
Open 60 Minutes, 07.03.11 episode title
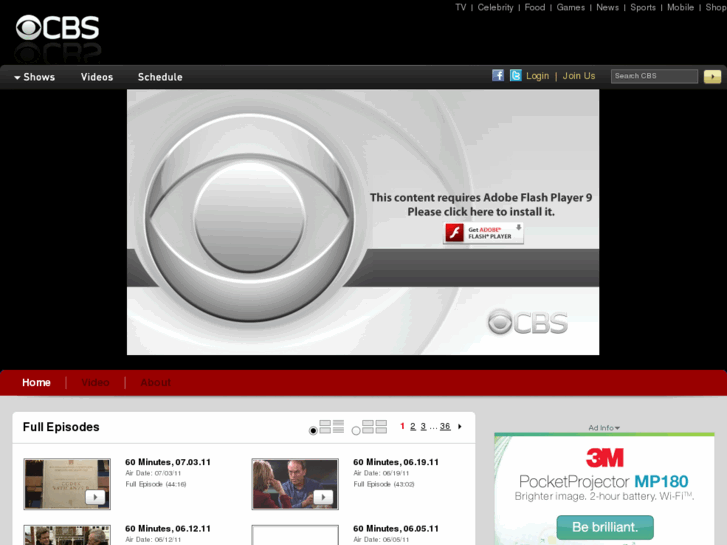168,462
